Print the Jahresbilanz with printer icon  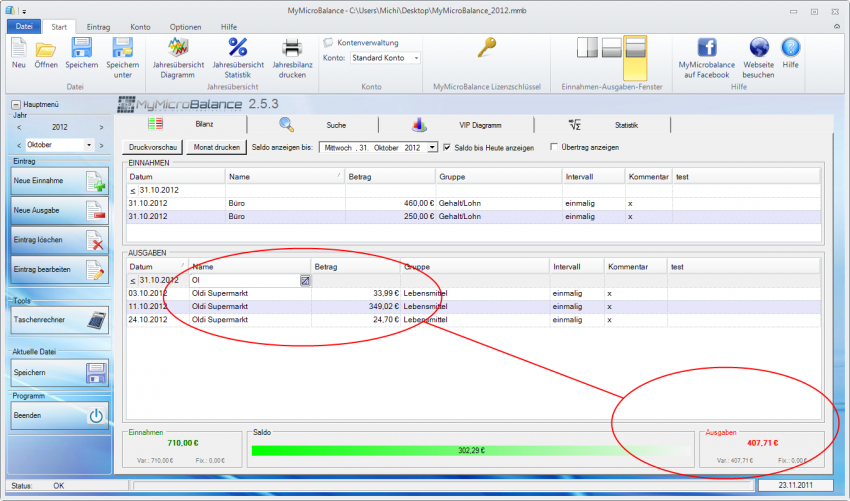coord(291,47)
